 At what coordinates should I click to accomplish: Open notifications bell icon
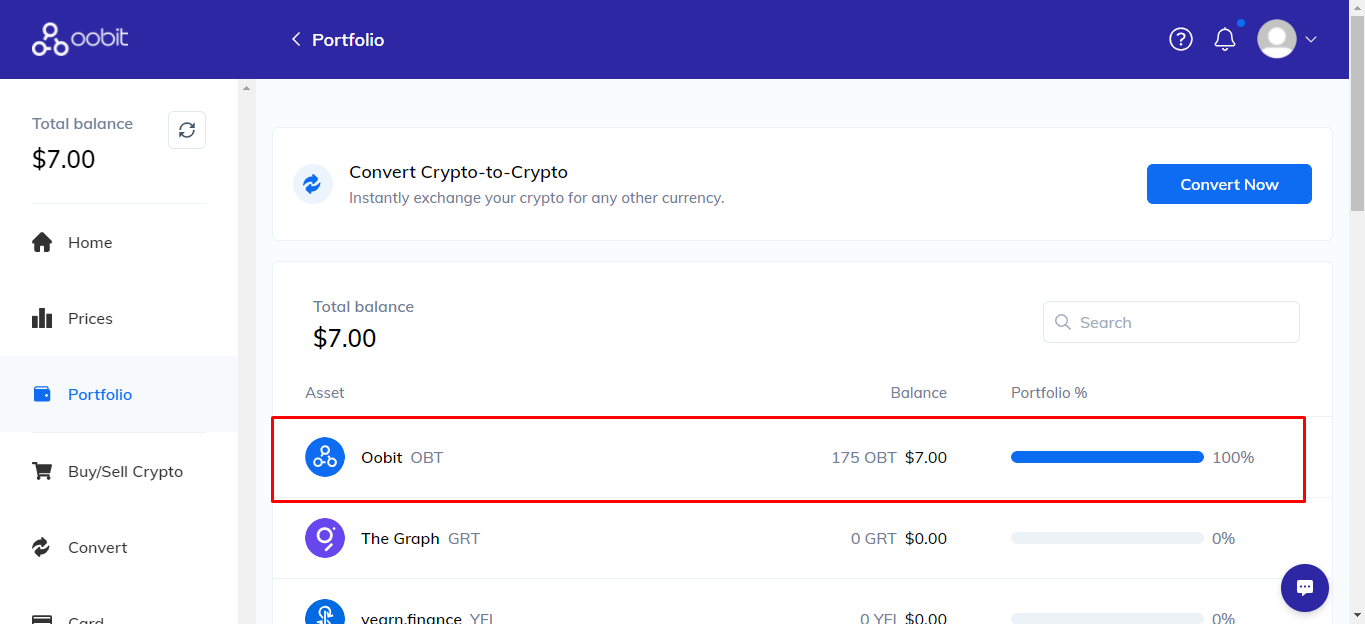pyautogui.click(x=1225, y=39)
